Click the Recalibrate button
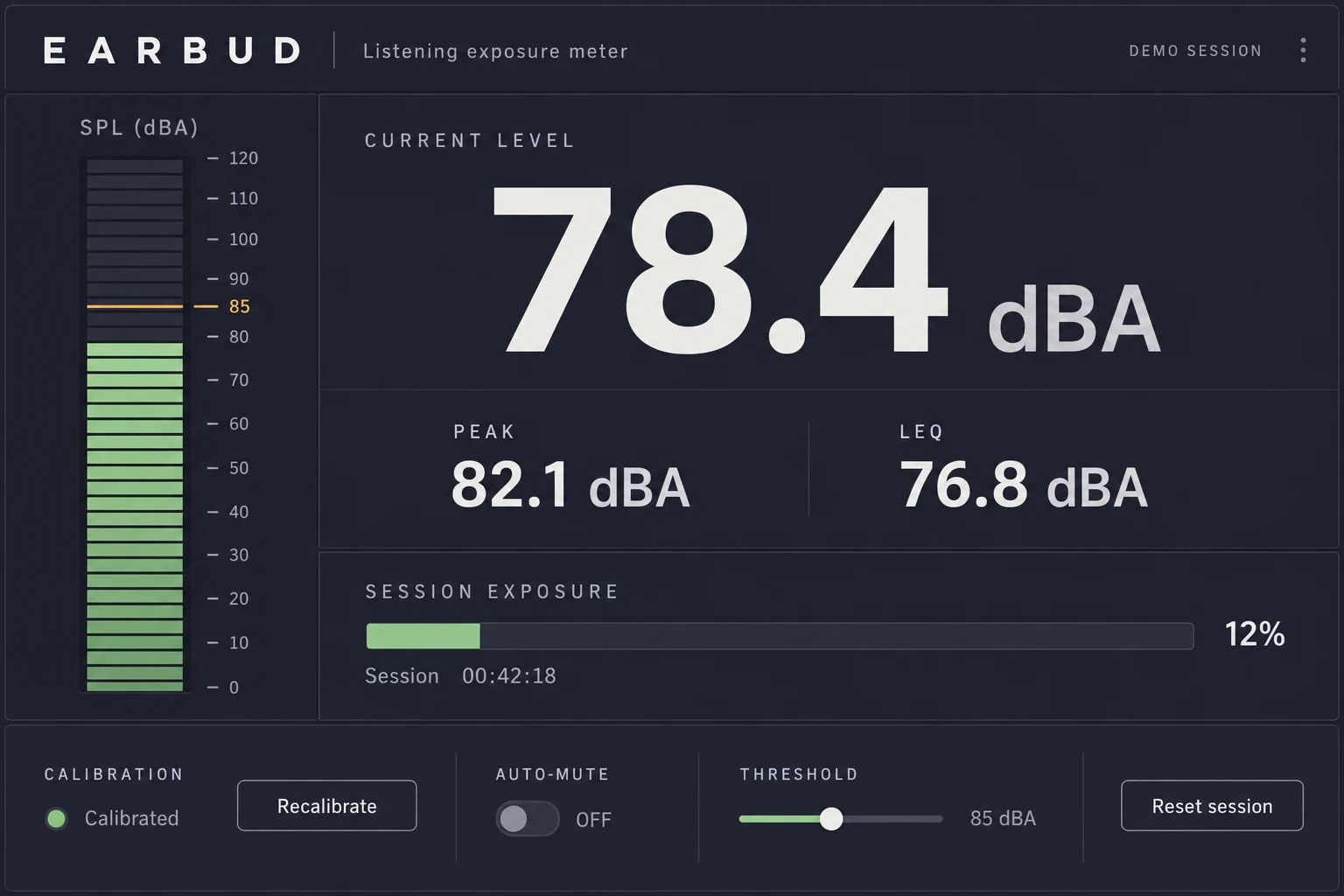Image resolution: width=1344 pixels, height=896 pixels. point(326,806)
